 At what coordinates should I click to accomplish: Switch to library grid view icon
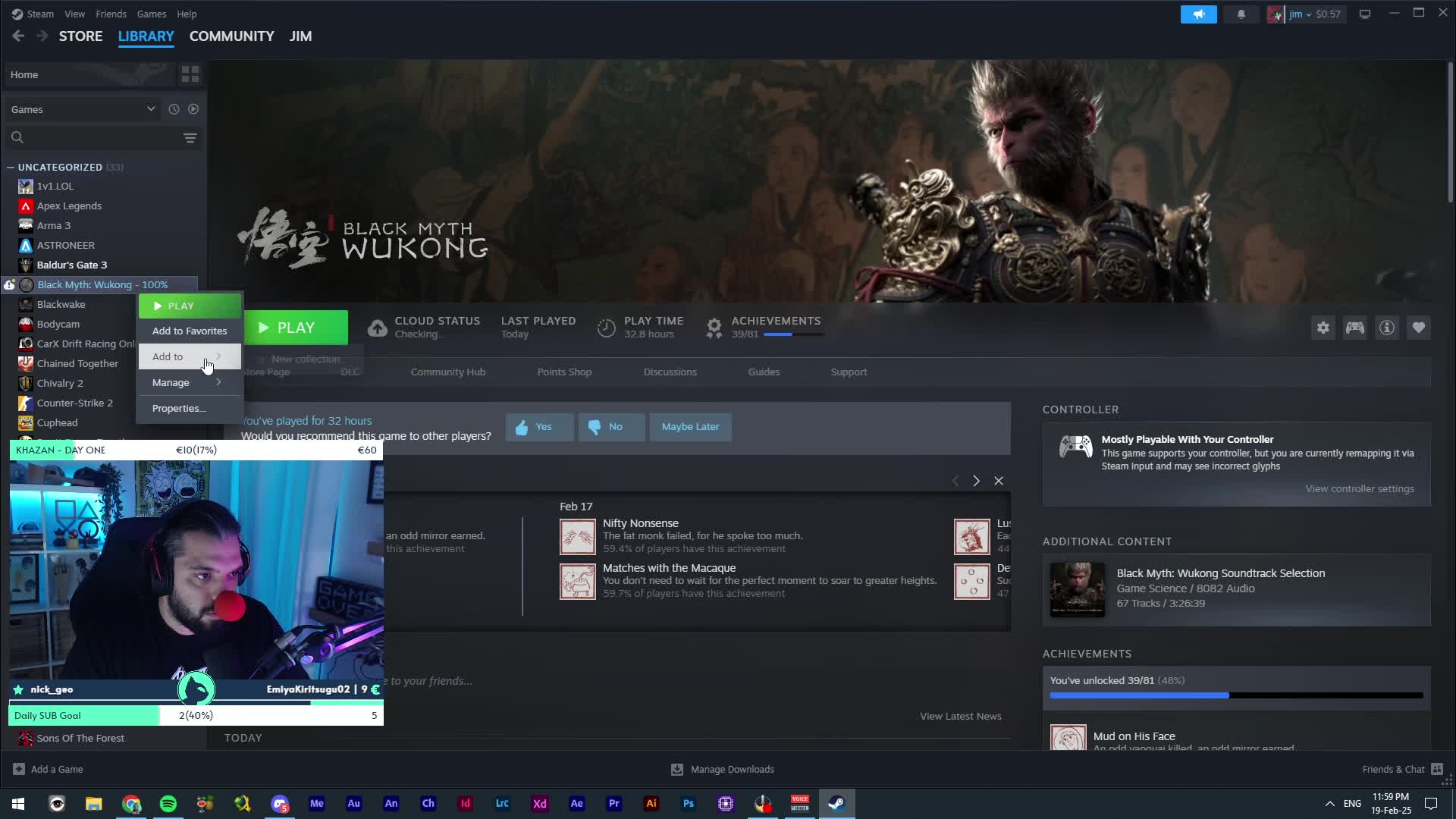190,74
